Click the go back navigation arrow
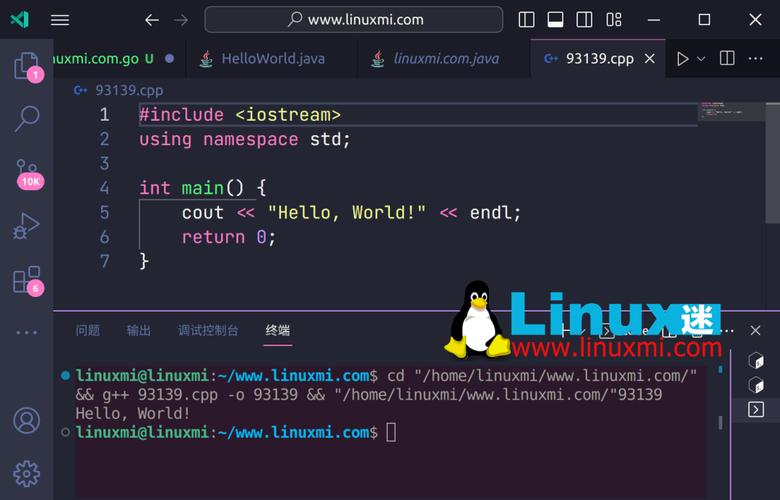 [152, 20]
